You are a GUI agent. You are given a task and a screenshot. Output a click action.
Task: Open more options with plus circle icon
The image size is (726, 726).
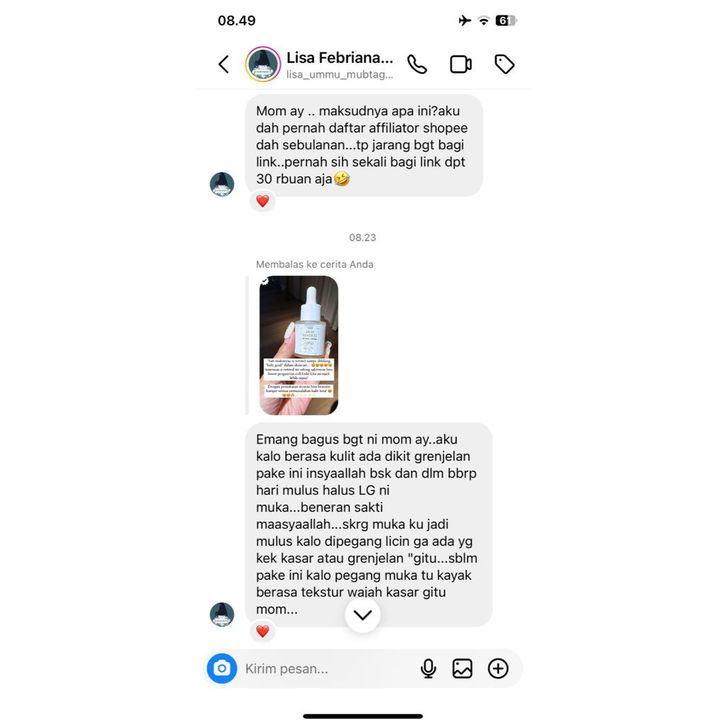[498, 668]
